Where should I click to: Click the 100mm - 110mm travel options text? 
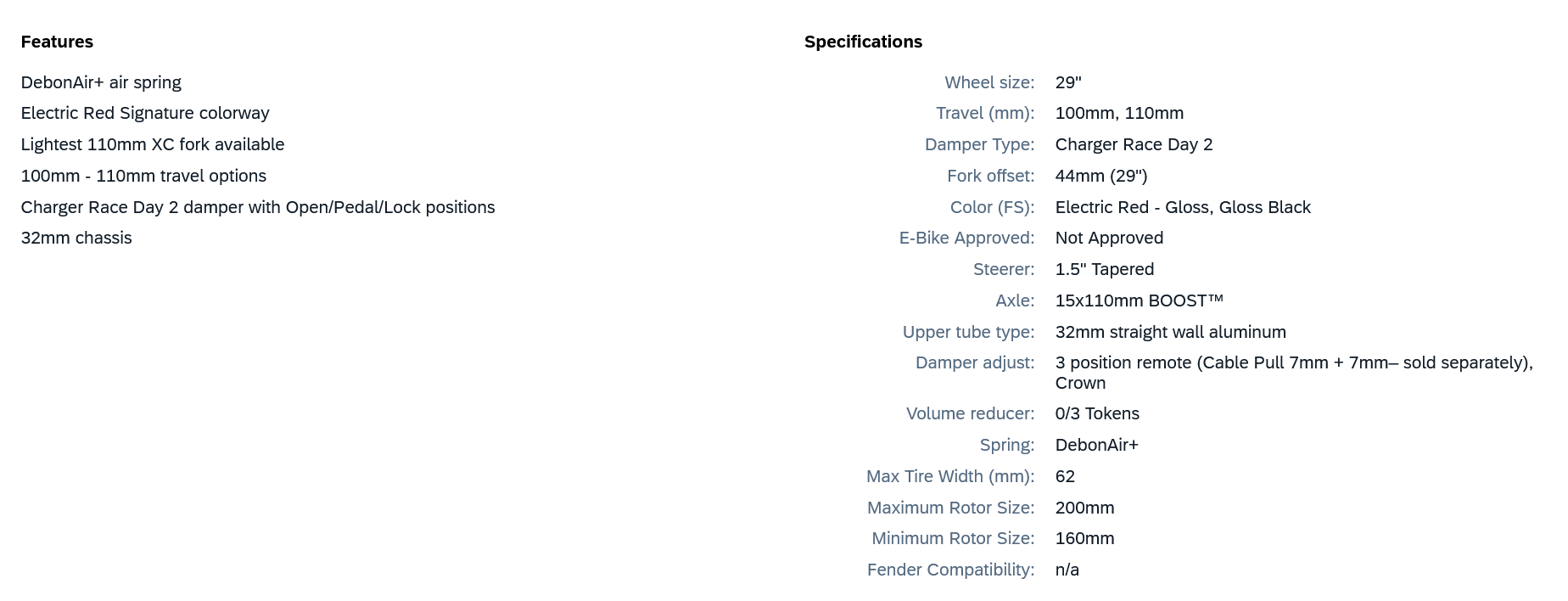click(x=143, y=176)
